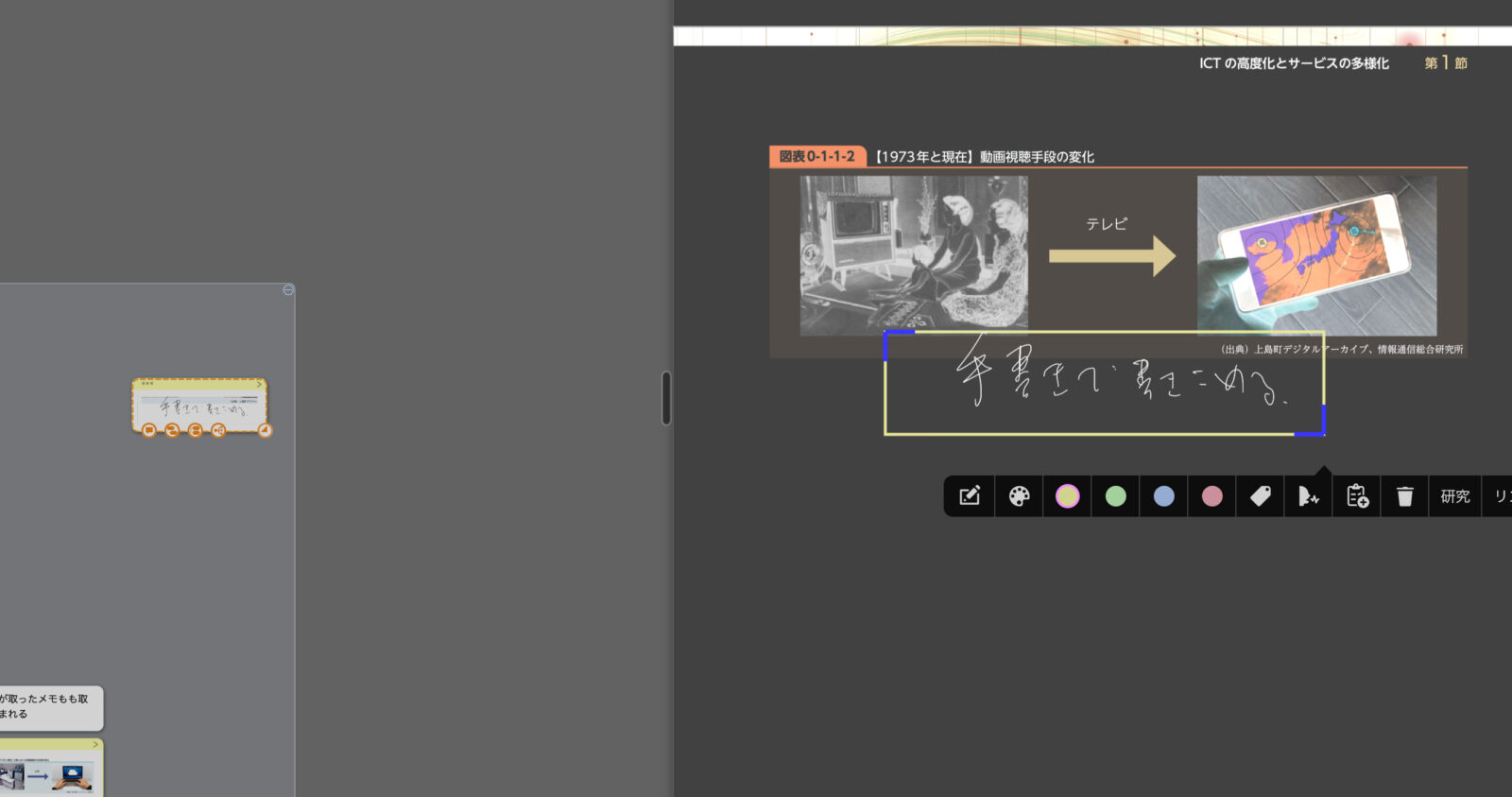Delete the selection with trash icon
This screenshot has width=1512, height=797.
pos(1405,496)
